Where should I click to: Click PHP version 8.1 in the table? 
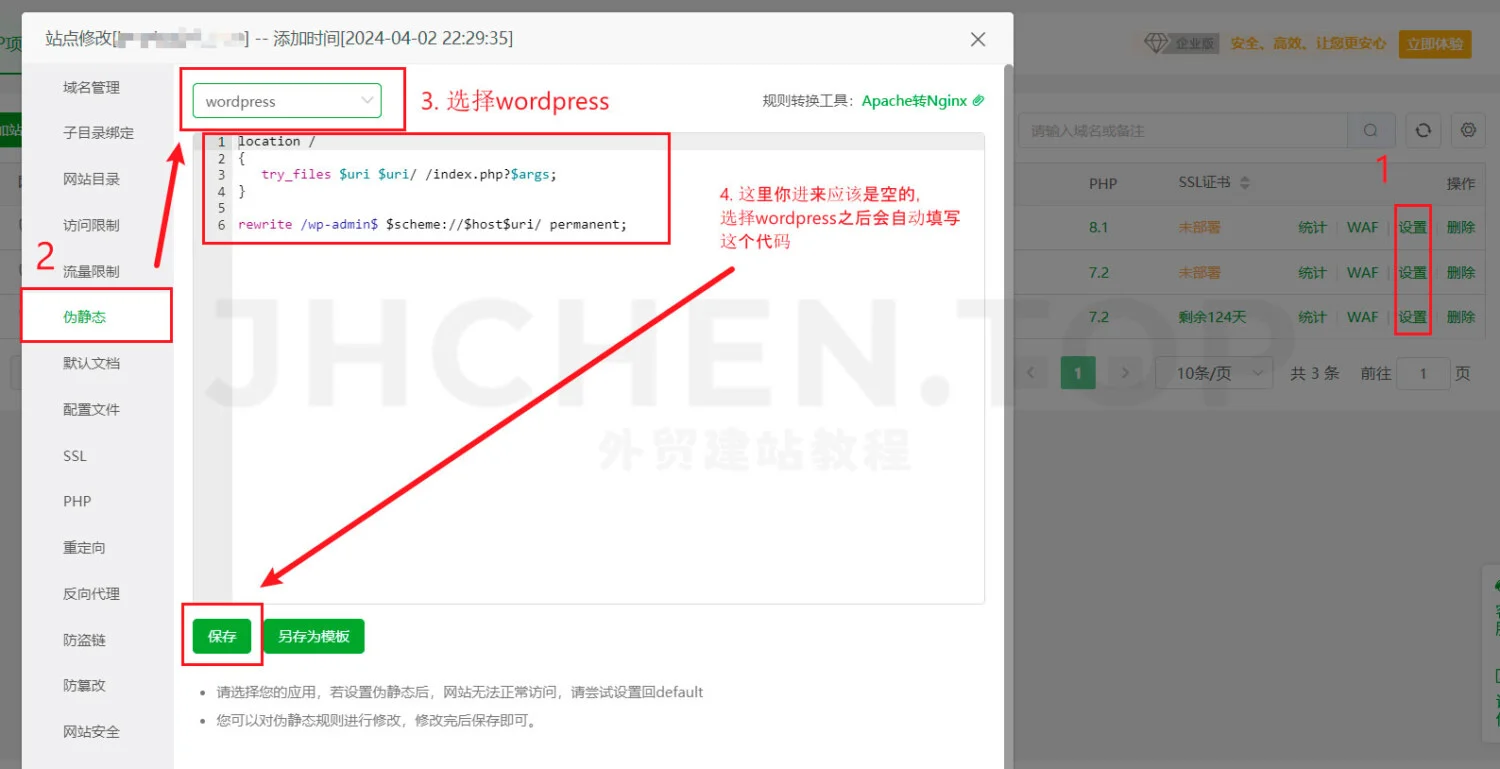(1099, 227)
